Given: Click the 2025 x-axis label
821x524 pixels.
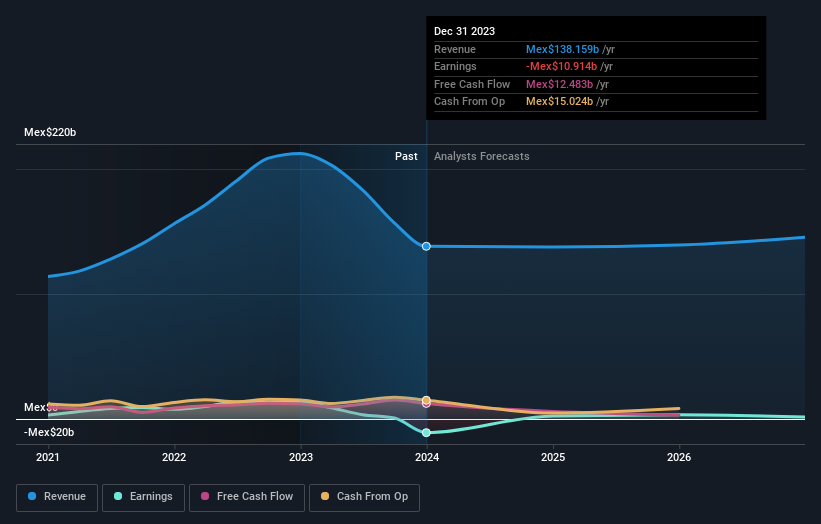Looking at the screenshot, I should (553, 457).
